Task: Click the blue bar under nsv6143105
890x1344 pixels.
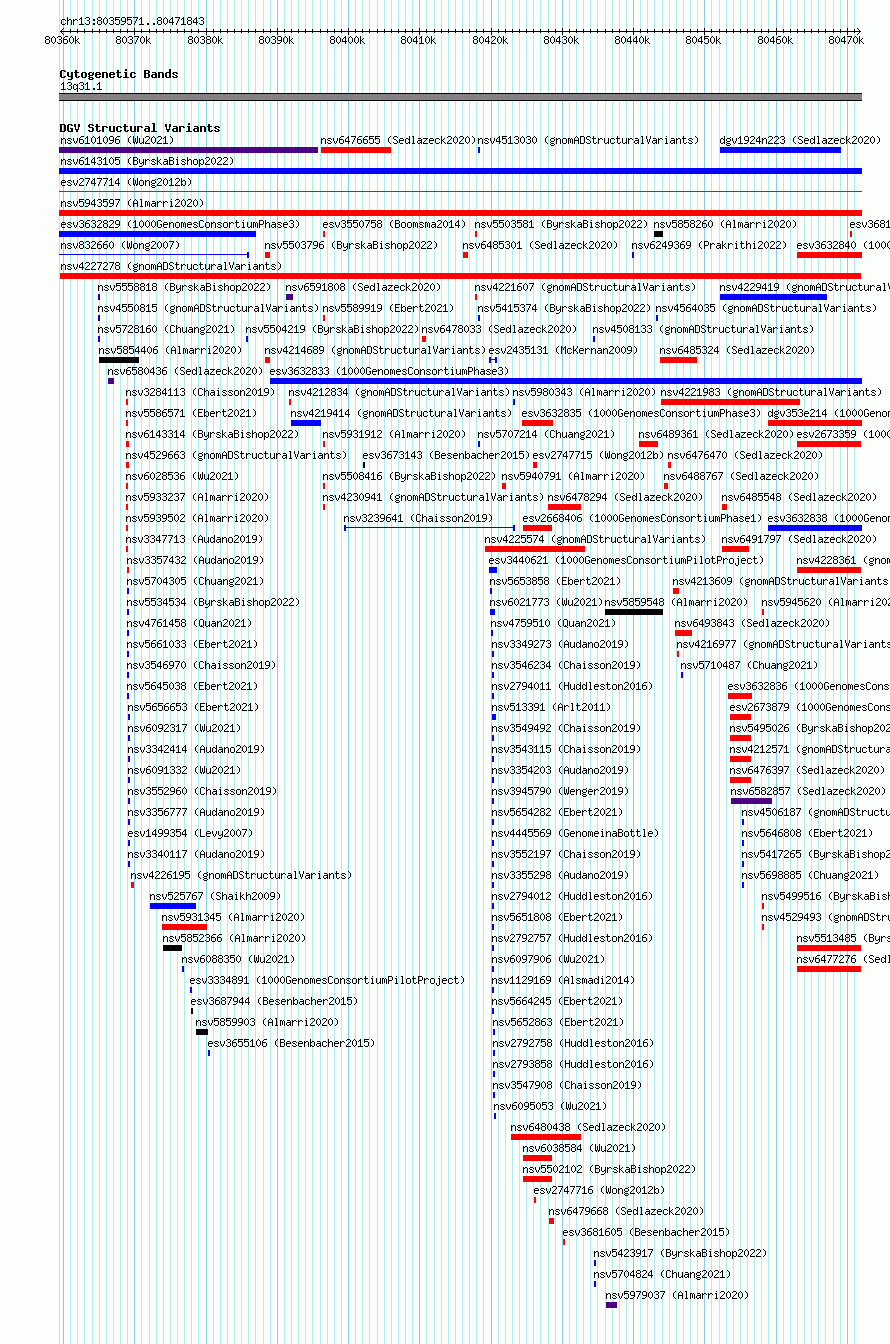Action: pyautogui.click(x=461, y=171)
